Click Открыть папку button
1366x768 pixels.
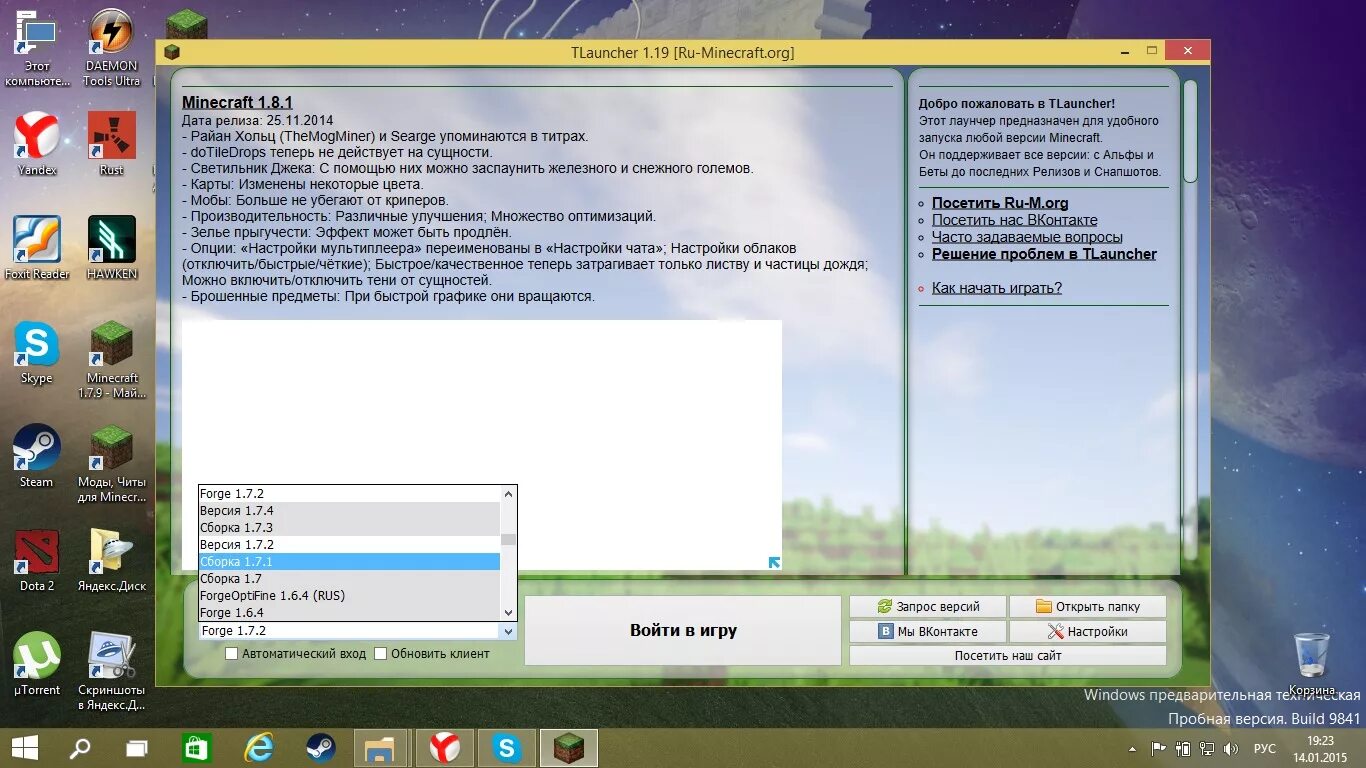[x=1088, y=607]
